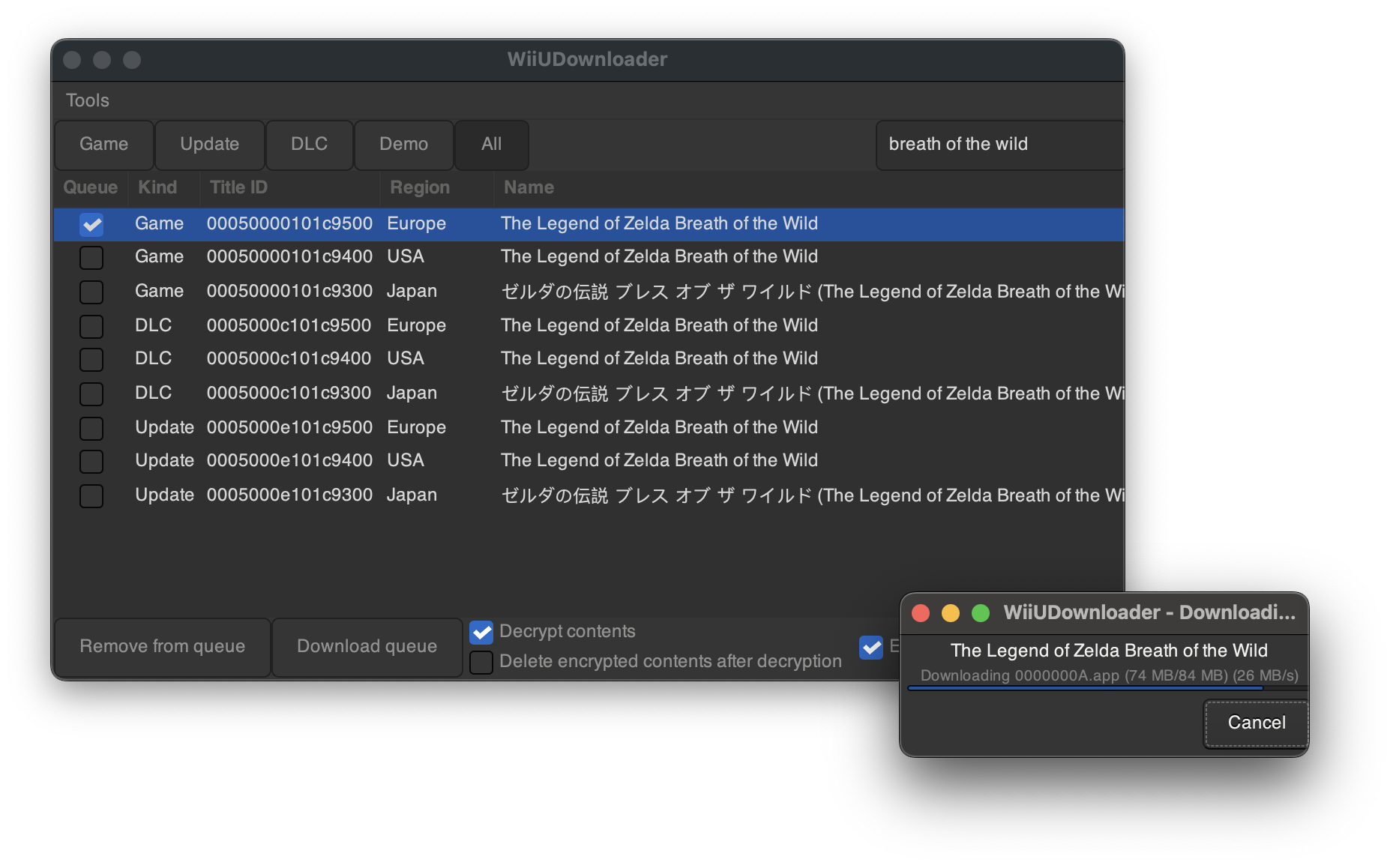Click Download queue button
The image size is (1393, 868).
pos(367,647)
